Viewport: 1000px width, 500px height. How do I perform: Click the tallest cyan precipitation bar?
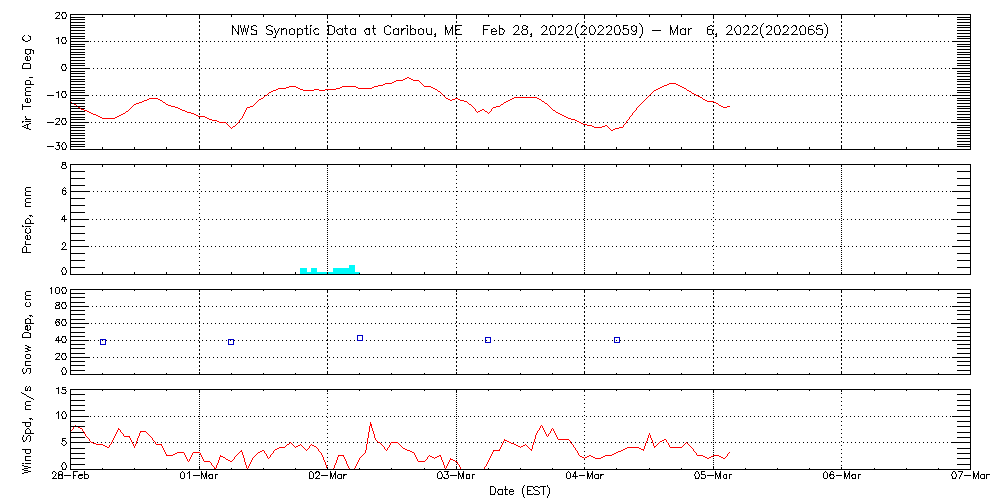tap(352, 268)
